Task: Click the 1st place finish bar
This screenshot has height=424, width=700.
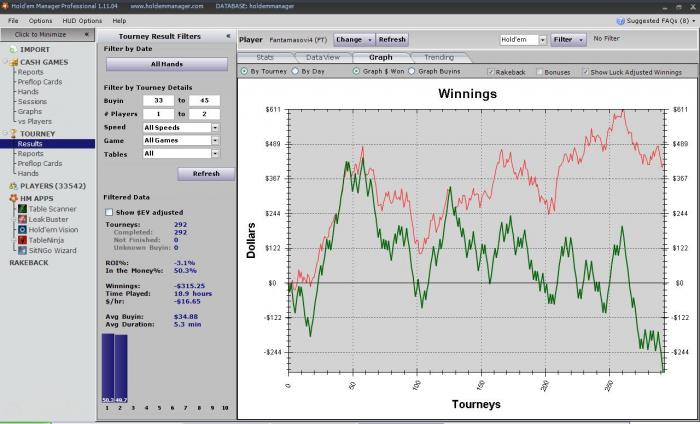Action: pyautogui.click(x=108, y=368)
